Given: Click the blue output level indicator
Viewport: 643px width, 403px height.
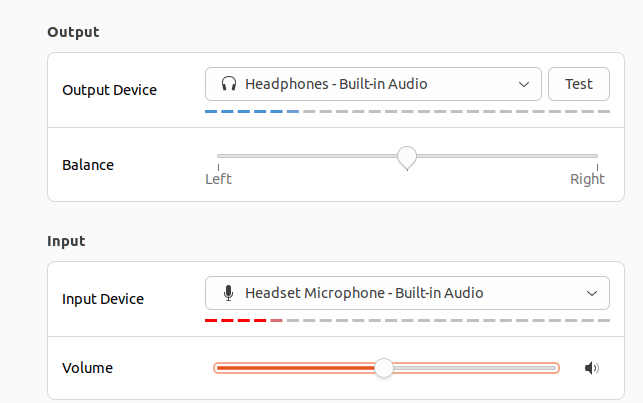Looking at the screenshot, I should click(251, 111).
